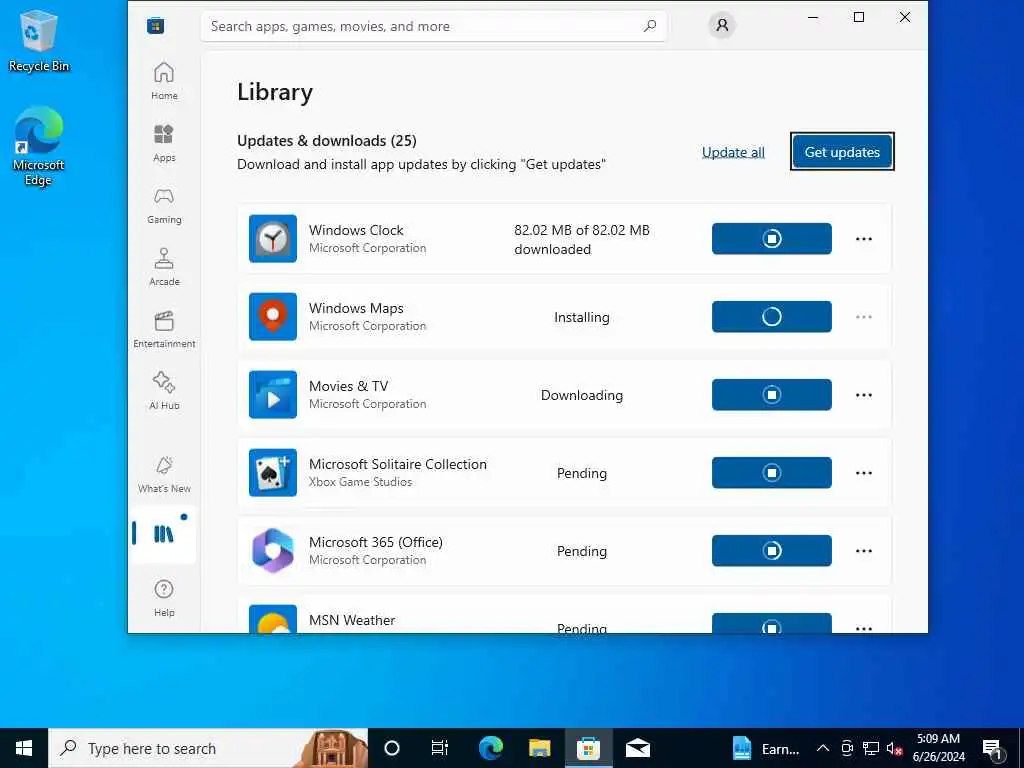Cancel the pending Microsoft Solitaire Collection update
Image resolution: width=1024 pixels, height=768 pixels.
click(771, 473)
